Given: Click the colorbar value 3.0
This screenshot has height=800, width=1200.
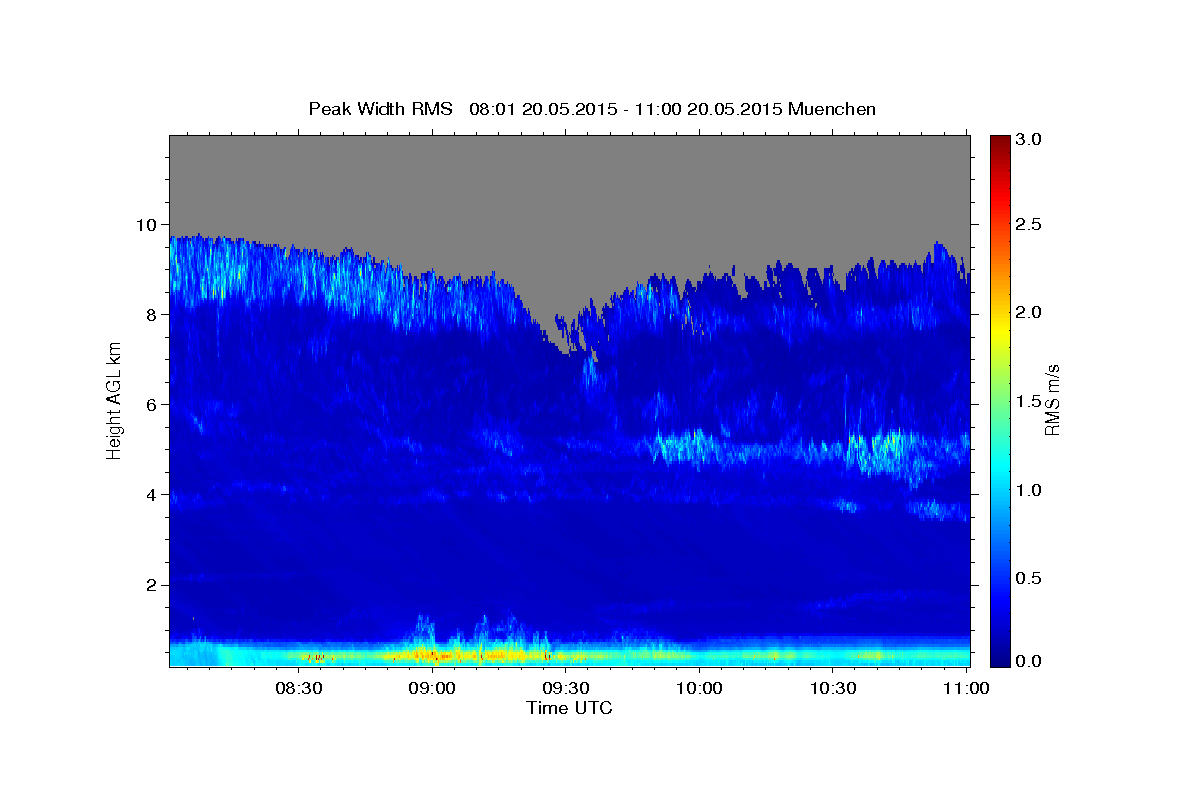Looking at the screenshot, I should pyautogui.click(x=1028, y=139).
